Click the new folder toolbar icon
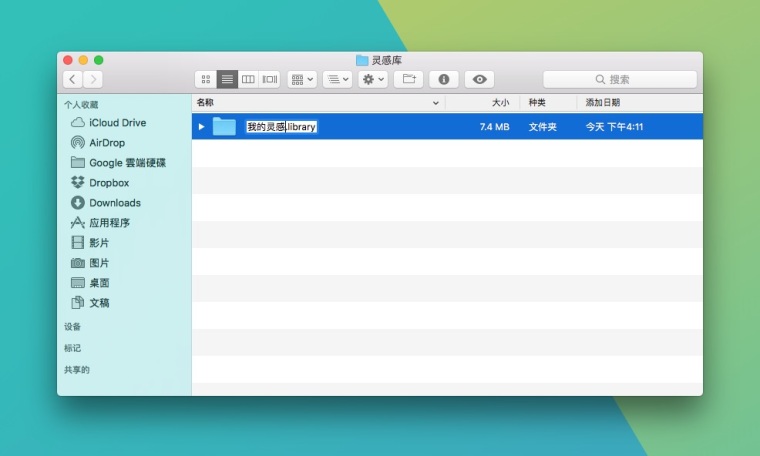Viewport: 760px width, 456px height. 409,79
